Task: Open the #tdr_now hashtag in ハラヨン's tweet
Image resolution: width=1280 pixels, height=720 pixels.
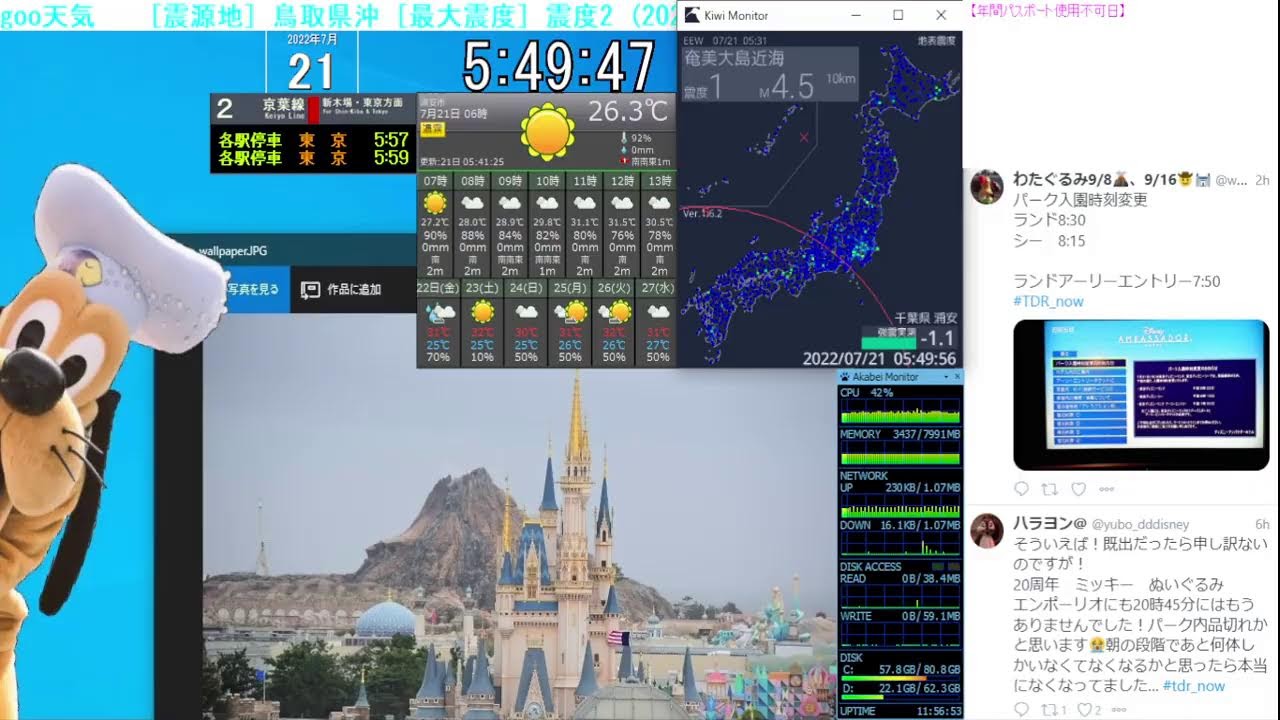Action: click(x=1194, y=686)
